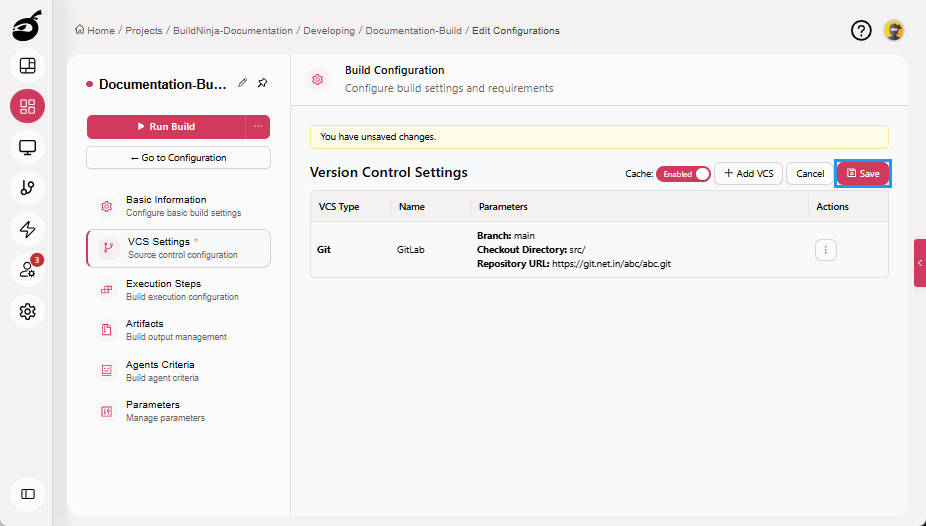The image size is (926, 526).
Task: Open the dashboard layout icon in sidebar
Action: (27, 66)
